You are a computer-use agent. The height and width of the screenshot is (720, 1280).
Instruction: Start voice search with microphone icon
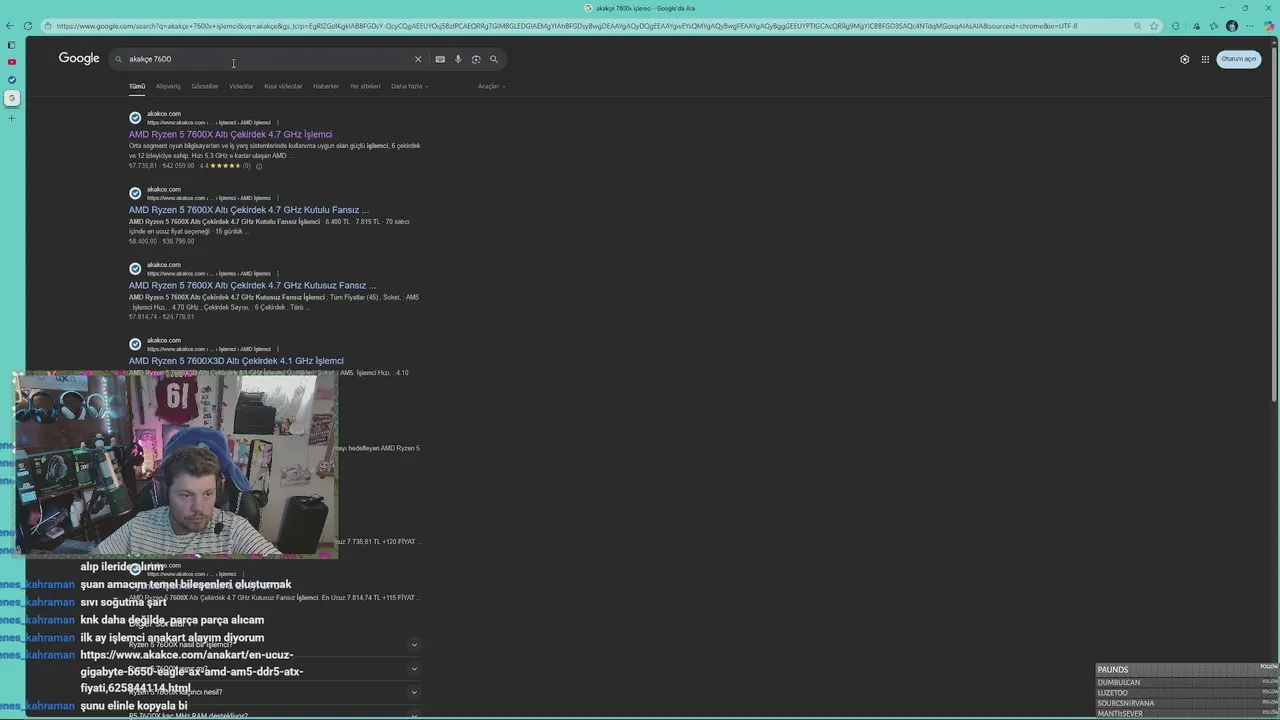458,59
